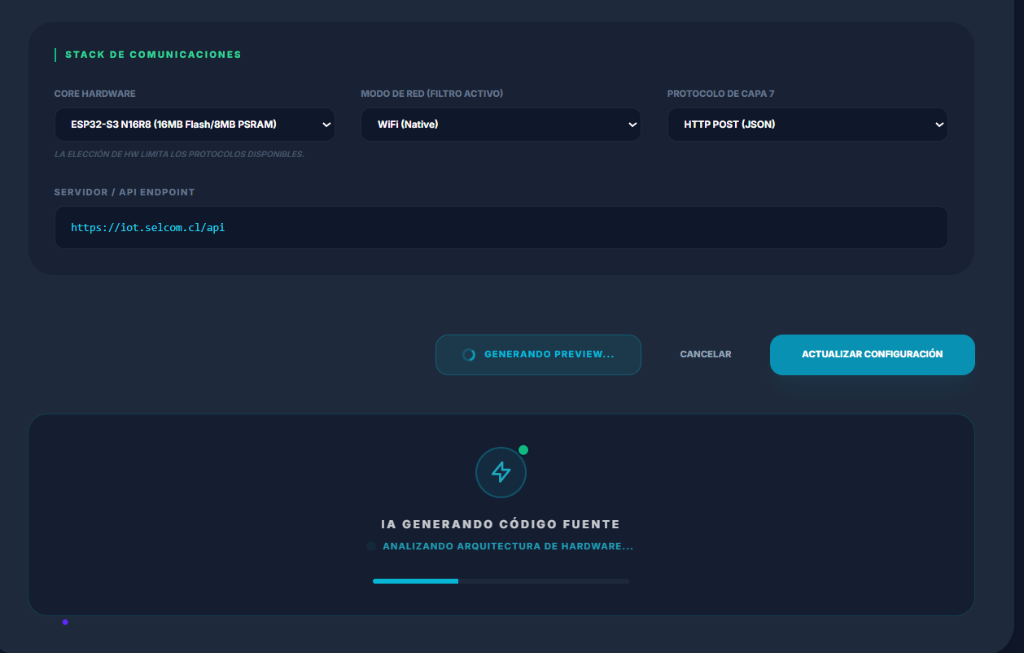Click the chevron on the Protocolo de Capa 7 dropdown
1024x653 pixels.
click(x=939, y=124)
